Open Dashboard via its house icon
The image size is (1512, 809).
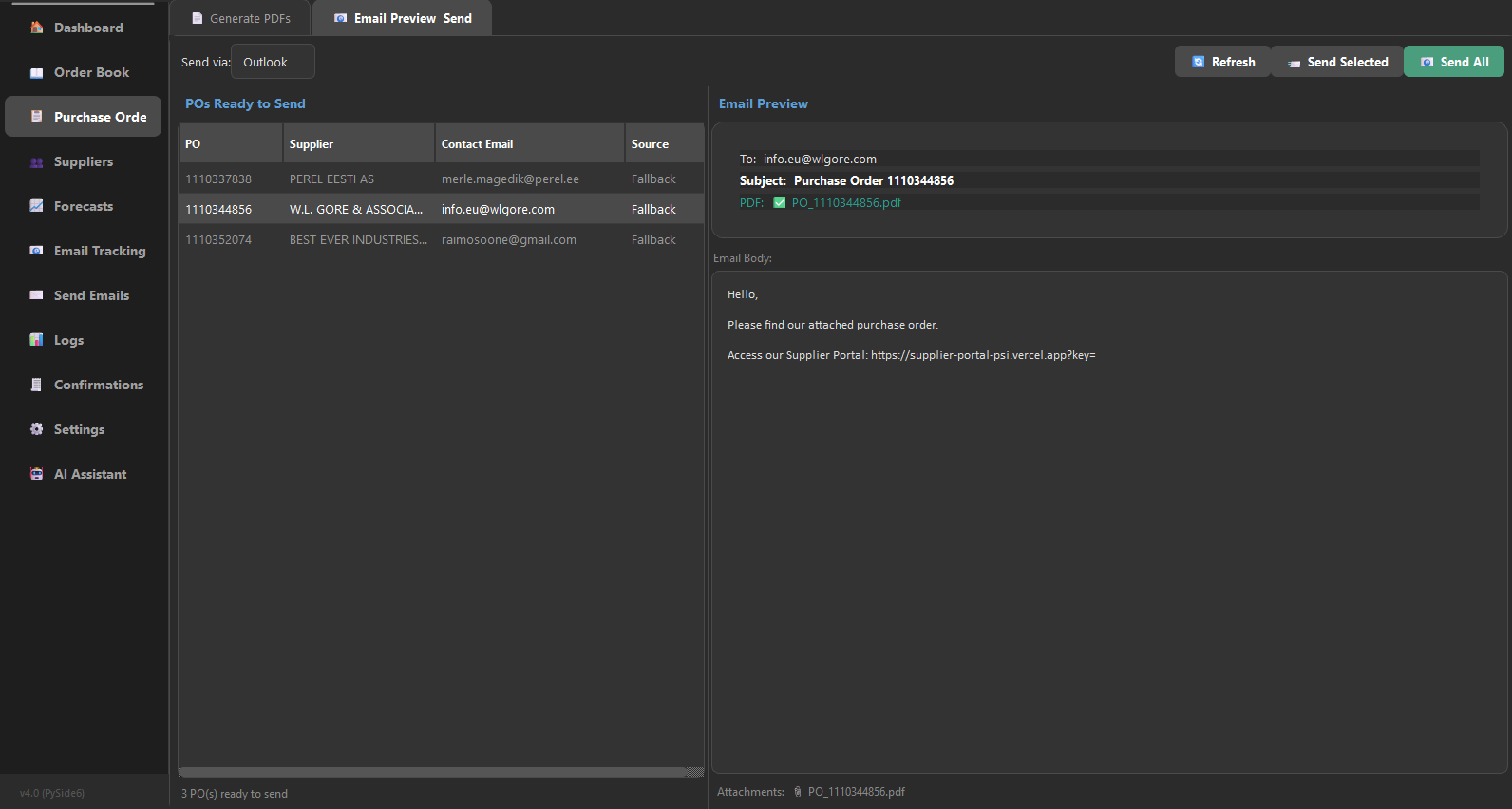pyautogui.click(x=36, y=28)
